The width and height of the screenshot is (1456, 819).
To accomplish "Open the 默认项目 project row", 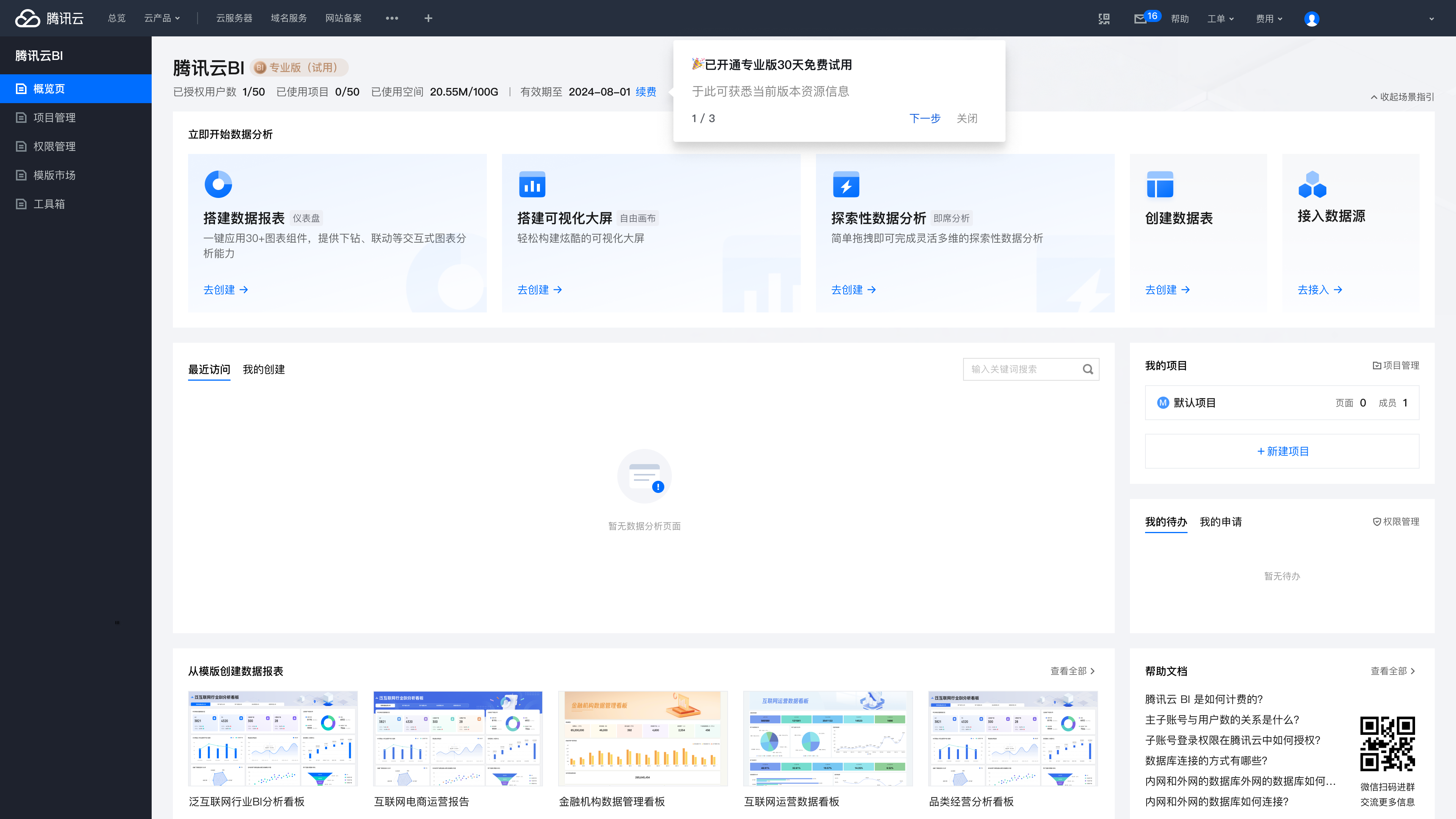I will point(1282,402).
